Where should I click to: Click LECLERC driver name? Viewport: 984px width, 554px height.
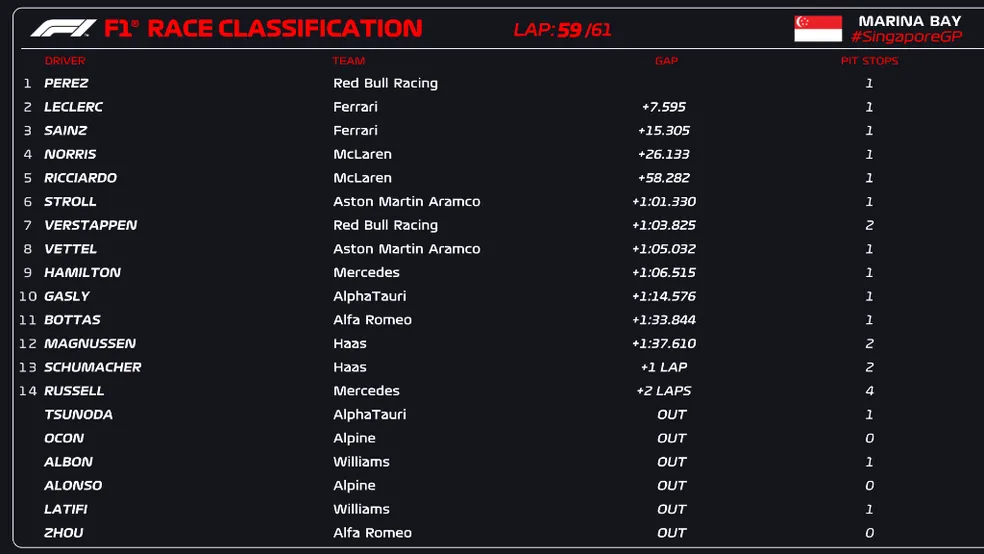(x=74, y=107)
